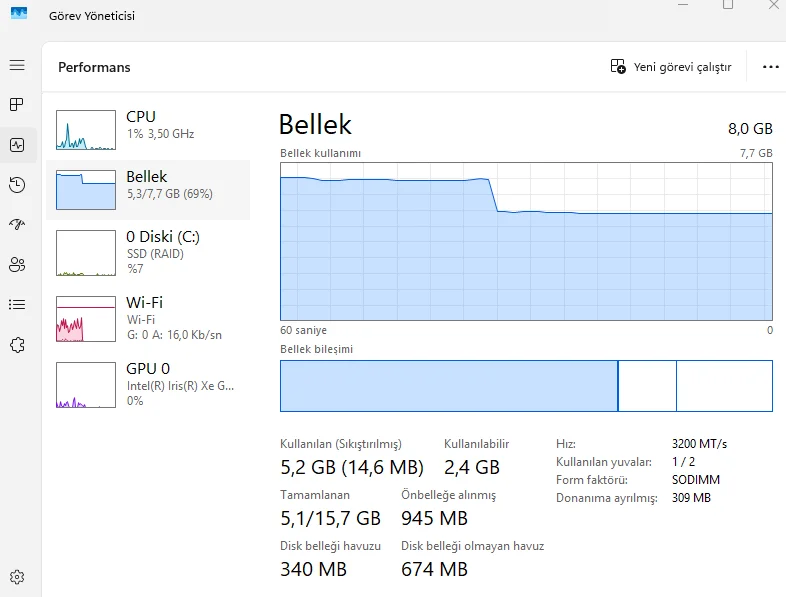Viewport: 786px width, 597px height.
Task: Click the 945 MB cached value
Action: pyautogui.click(x=434, y=518)
